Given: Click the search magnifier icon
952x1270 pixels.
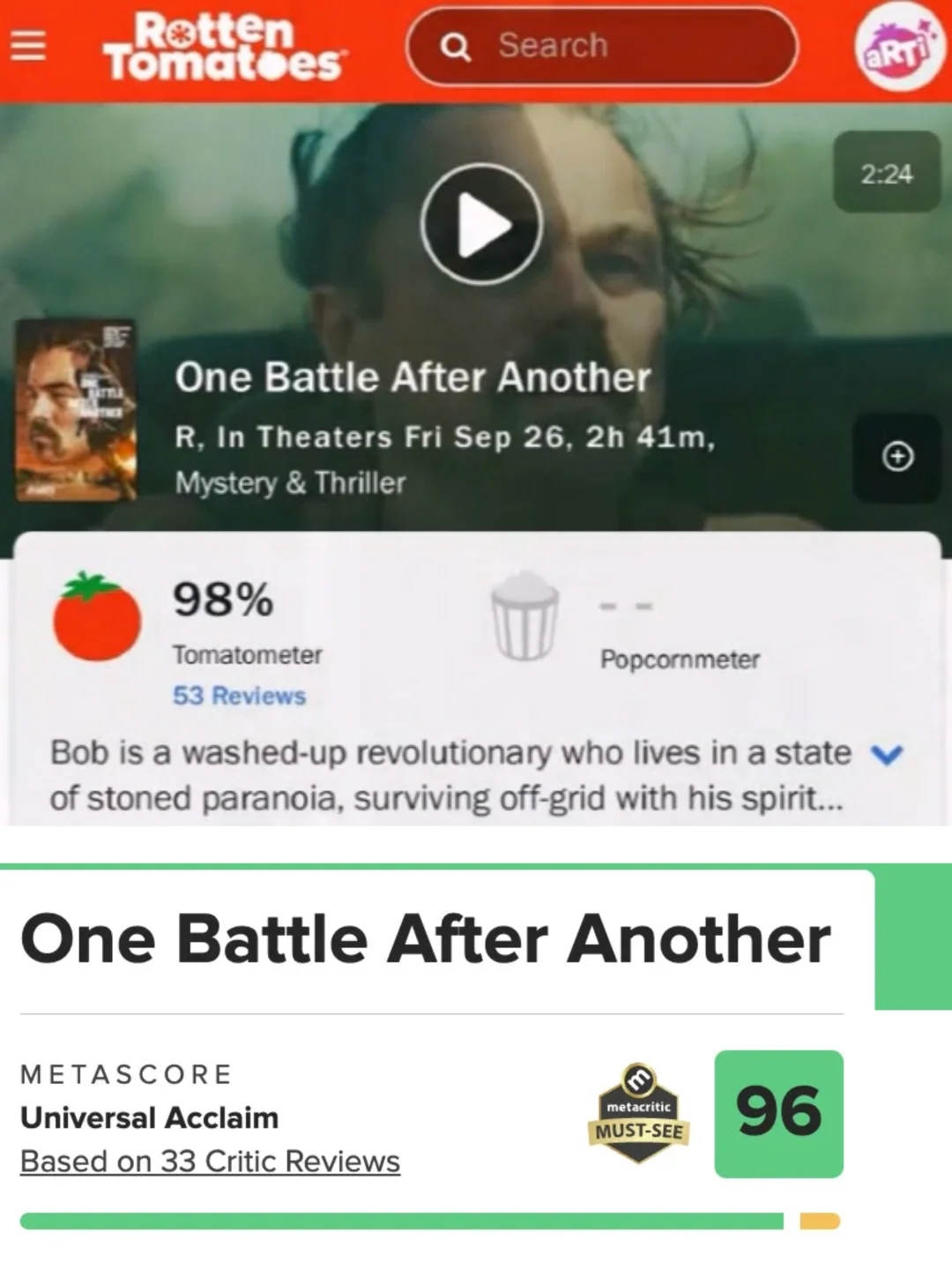Looking at the screenshot, I should click(x=455, y=46).
